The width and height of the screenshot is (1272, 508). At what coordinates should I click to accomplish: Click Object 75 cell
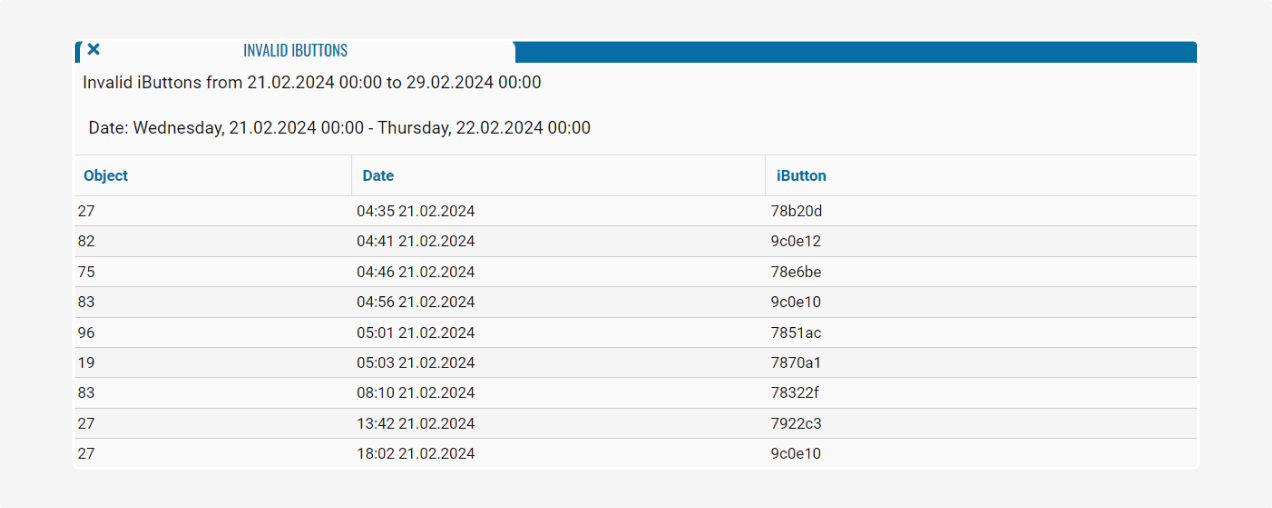86,272
